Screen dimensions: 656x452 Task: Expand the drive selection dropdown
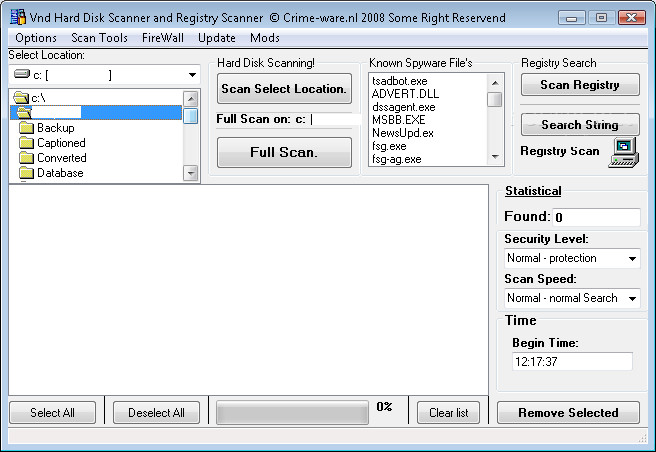point(192,75)
